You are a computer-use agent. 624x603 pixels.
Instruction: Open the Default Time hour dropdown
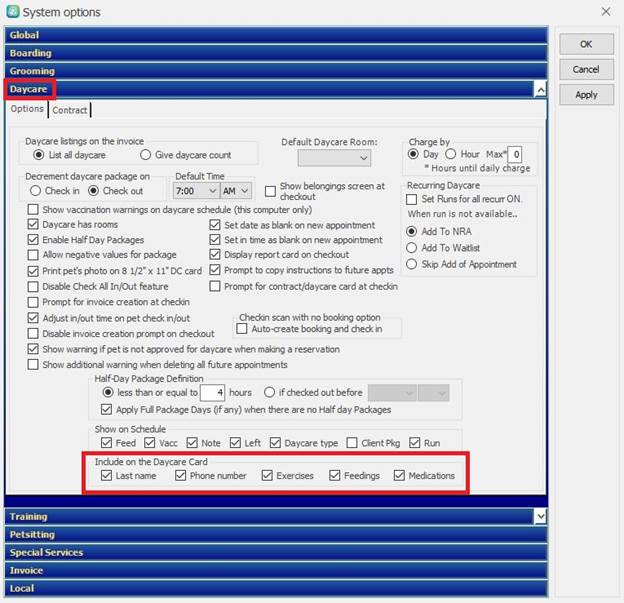[x=197, y=190]
